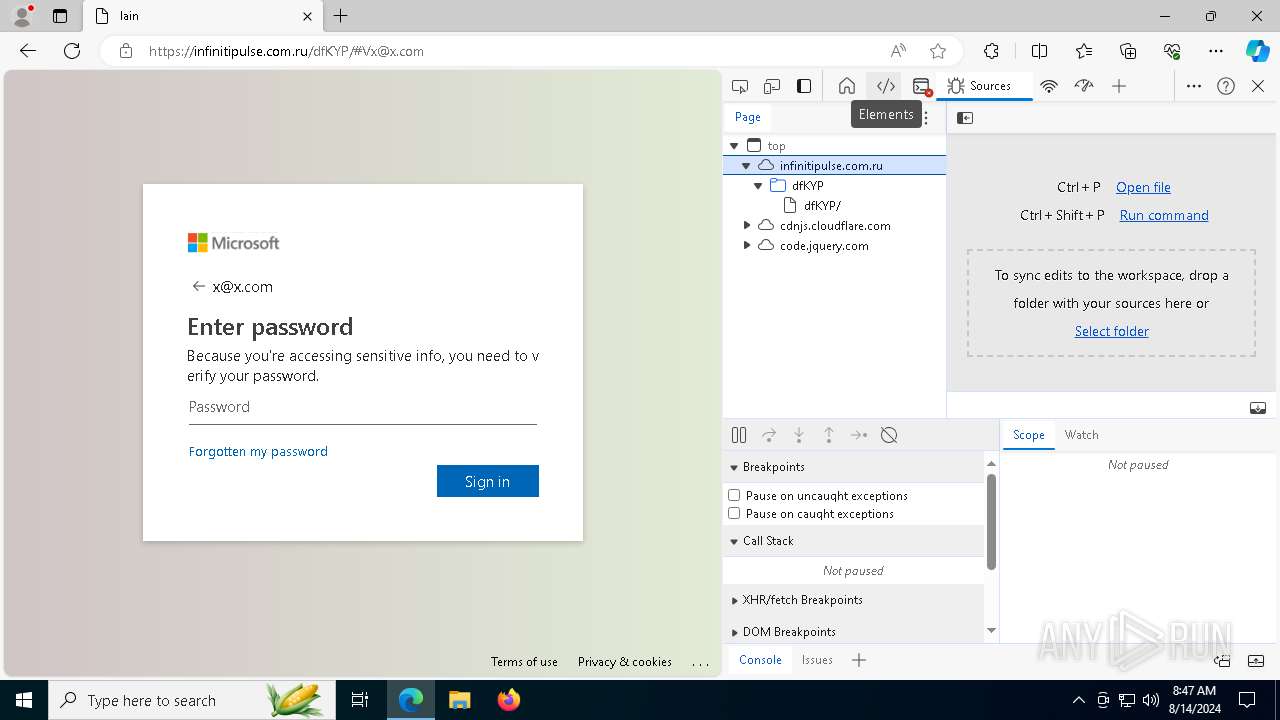Open the Copilot icon in Edge
1280x720 pixels.
coord(1257,51)
